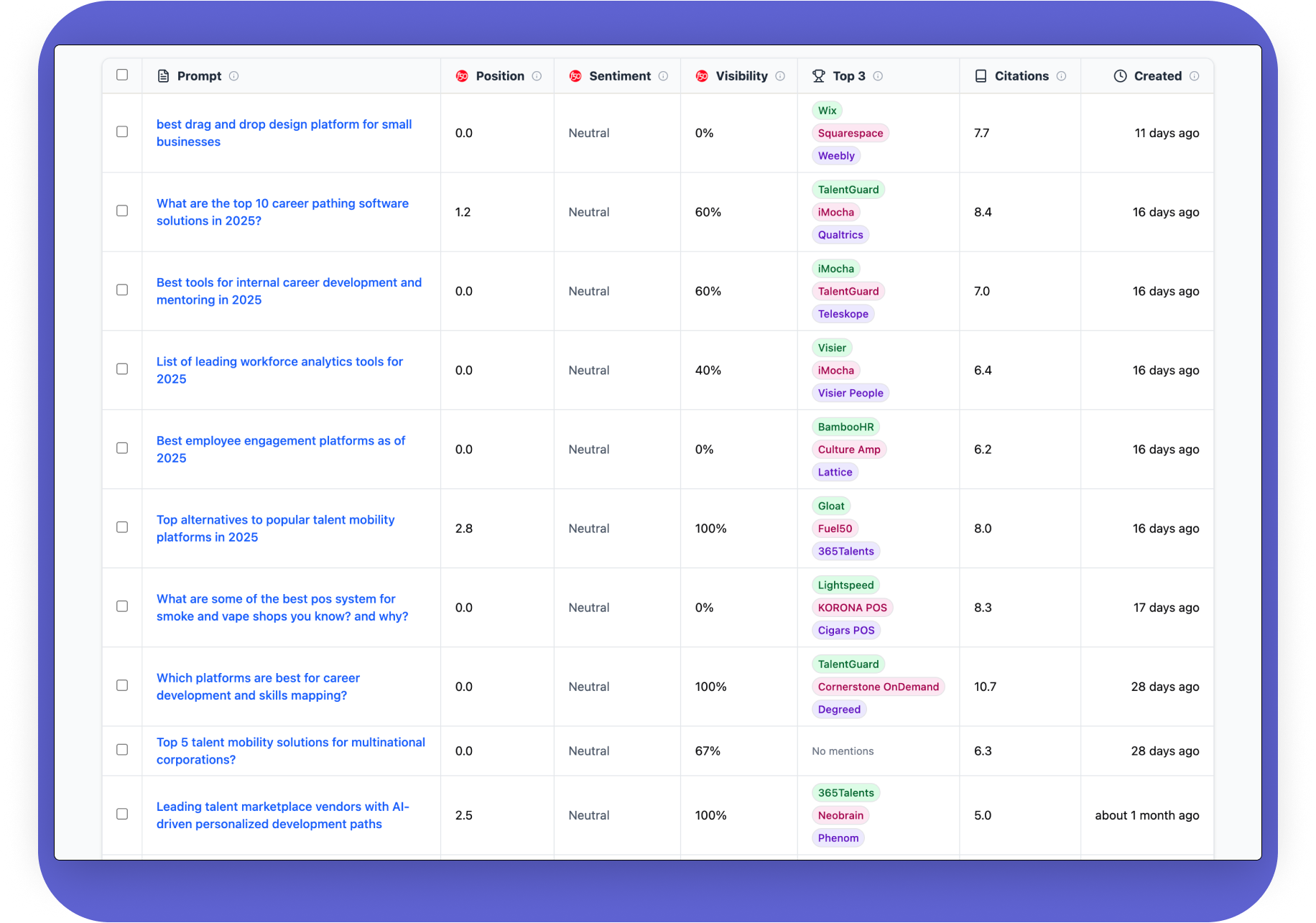Open the top 10 career pathing software prompt
1316x923 pixels.
[282, 212]
